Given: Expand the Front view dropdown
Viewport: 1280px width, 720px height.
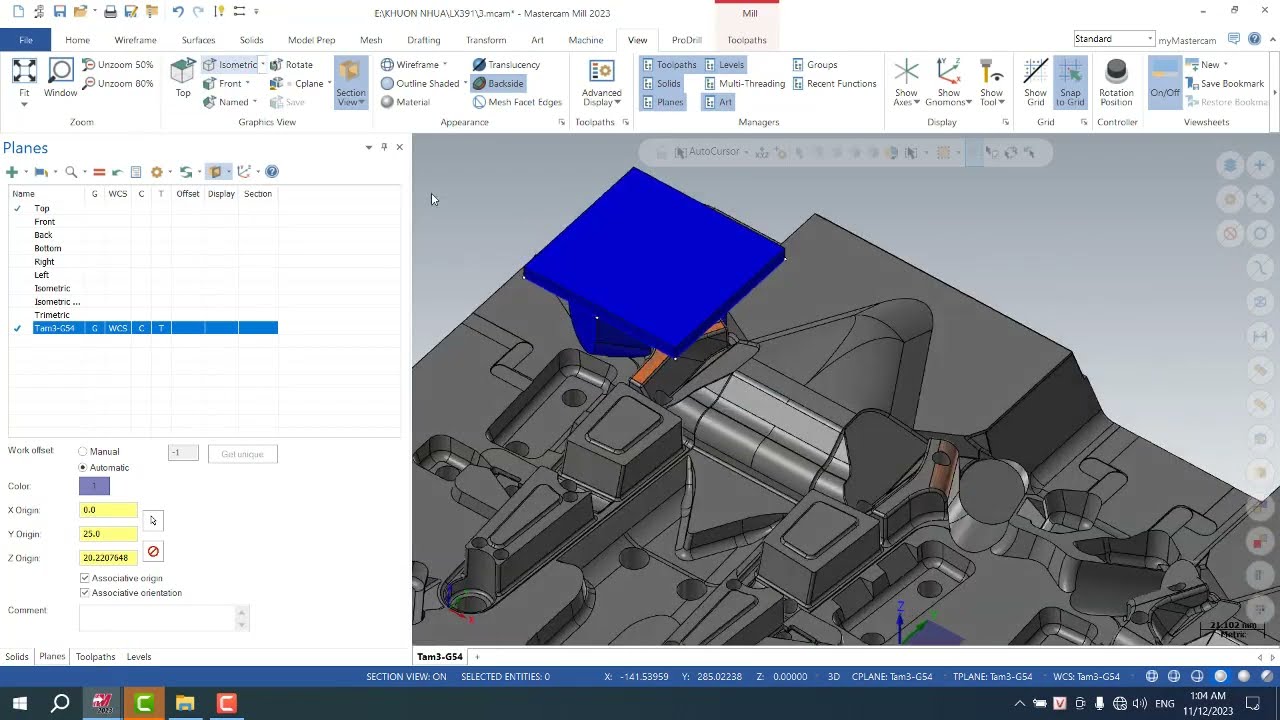Looking at the screenshot, I should (x=247, y=84).
